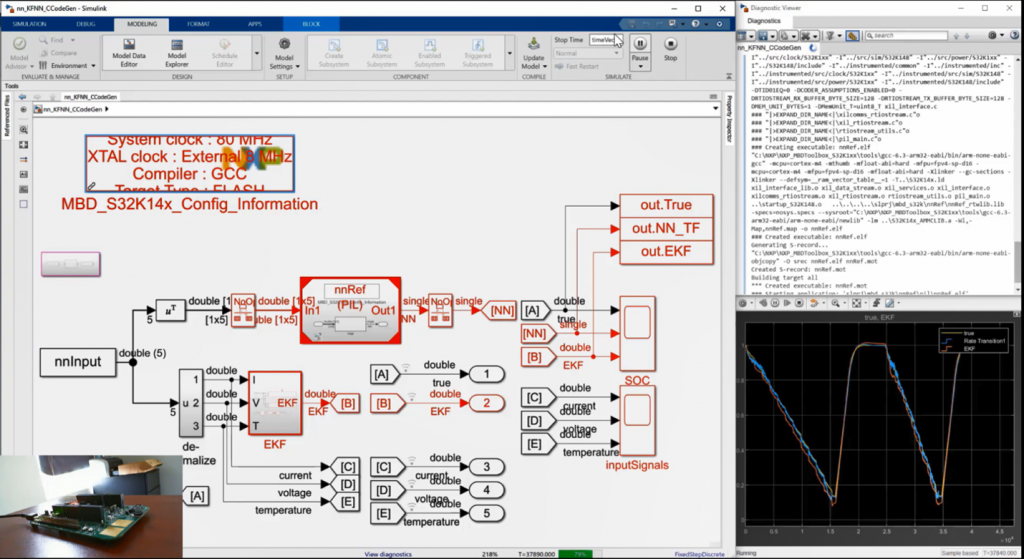This screenshot has height=559, width=1024.
Task: Click View diagnostics link in status bar
Action: tap(385, 553)
